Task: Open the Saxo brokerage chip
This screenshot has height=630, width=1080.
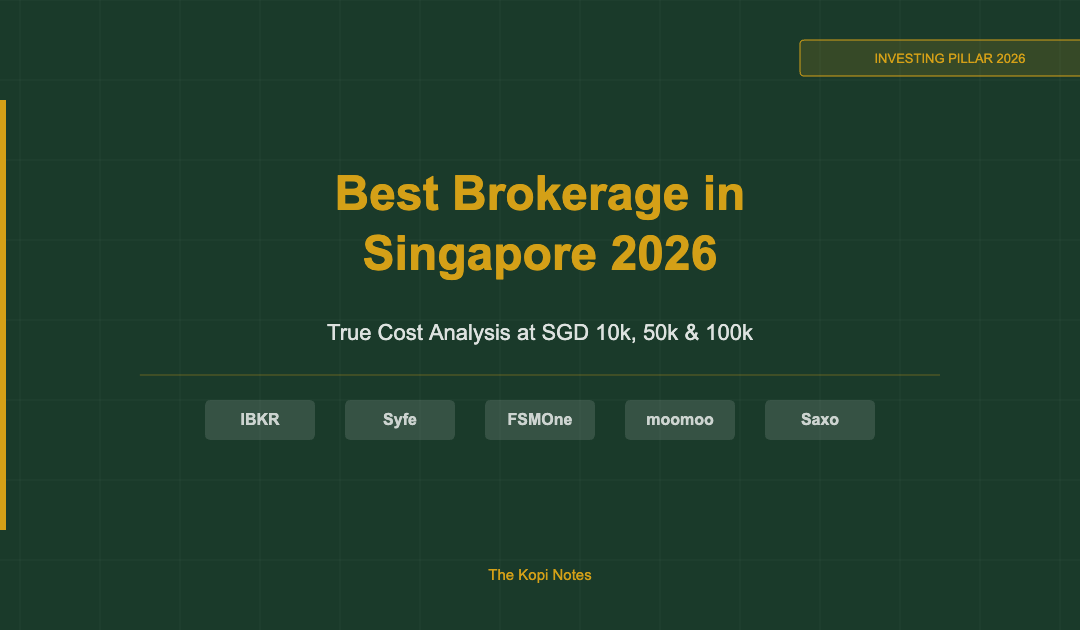Action: (820, 419)
